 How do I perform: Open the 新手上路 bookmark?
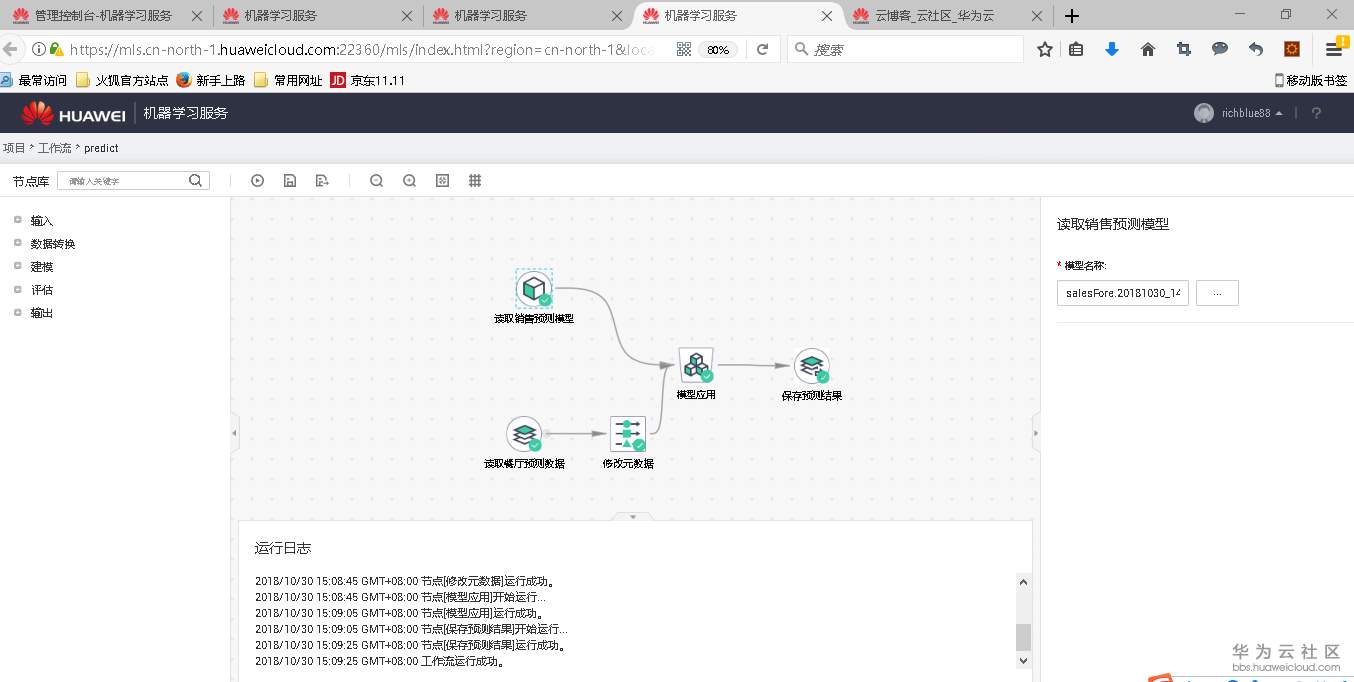211,80
